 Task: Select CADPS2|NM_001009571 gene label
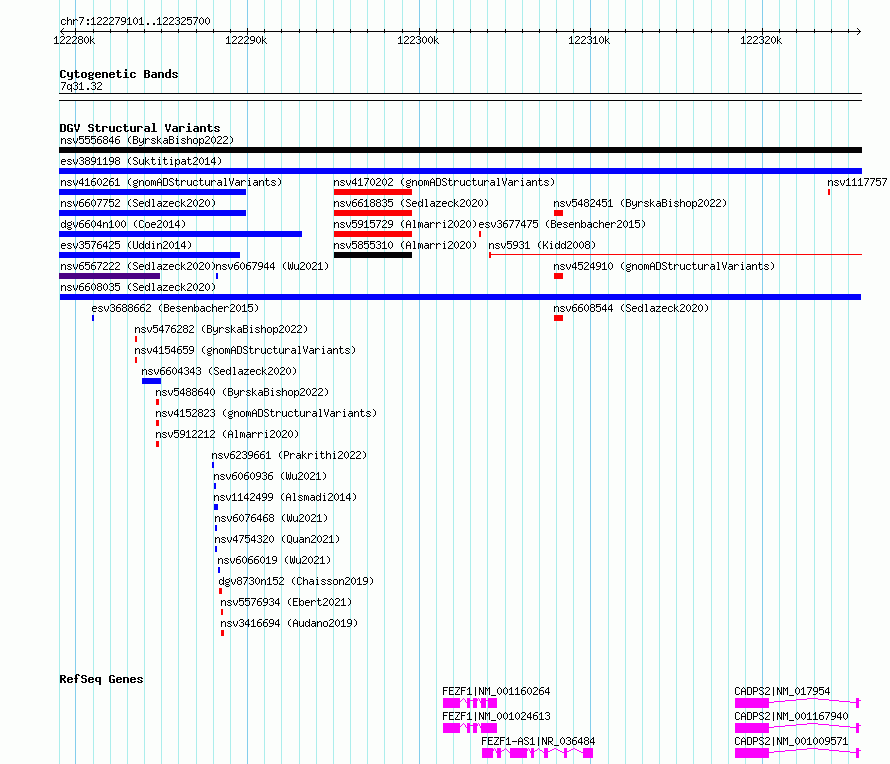tap(791, 741)
